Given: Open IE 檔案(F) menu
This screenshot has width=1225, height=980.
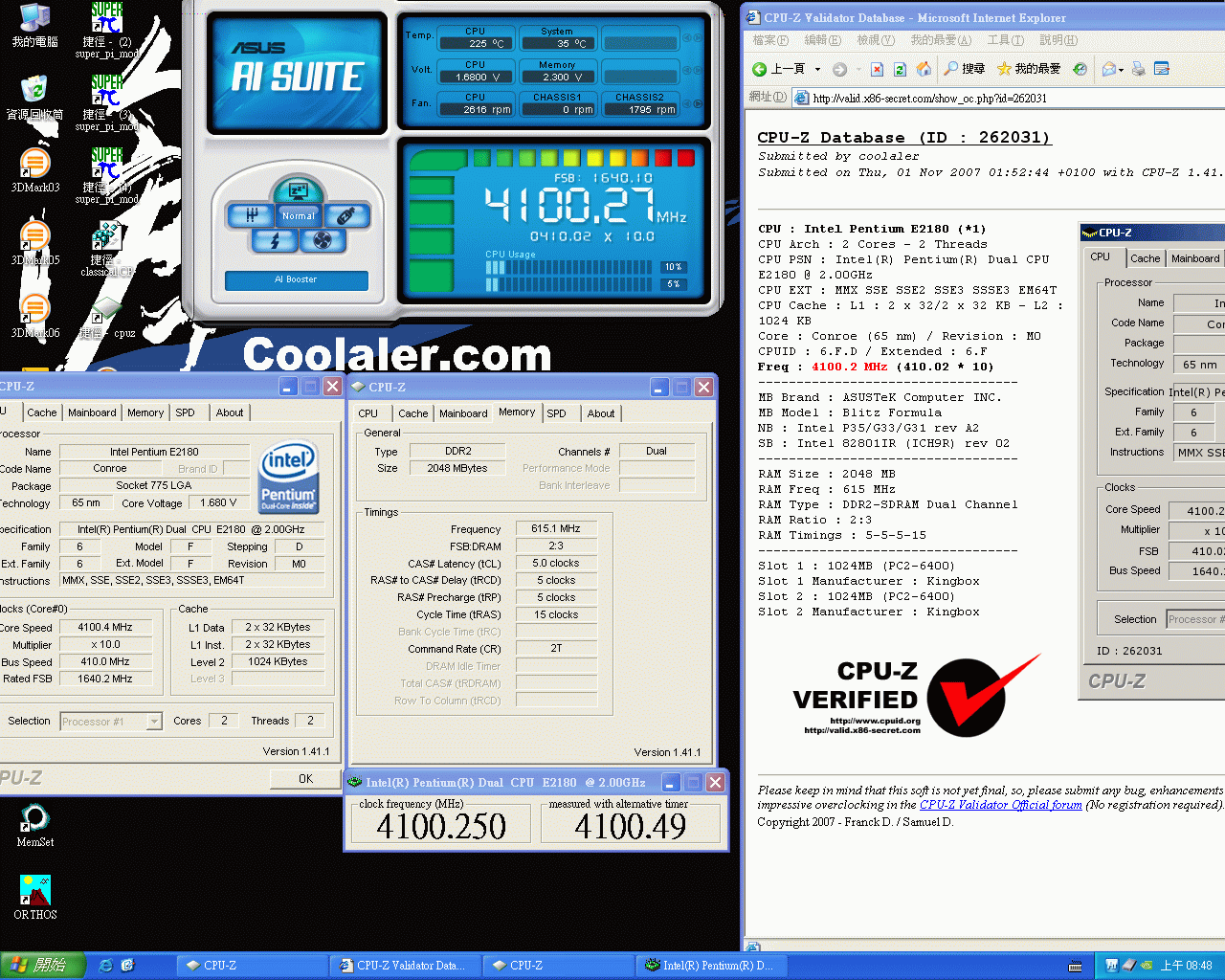Looking at the screenshot, I should click(x=770, y=40).
